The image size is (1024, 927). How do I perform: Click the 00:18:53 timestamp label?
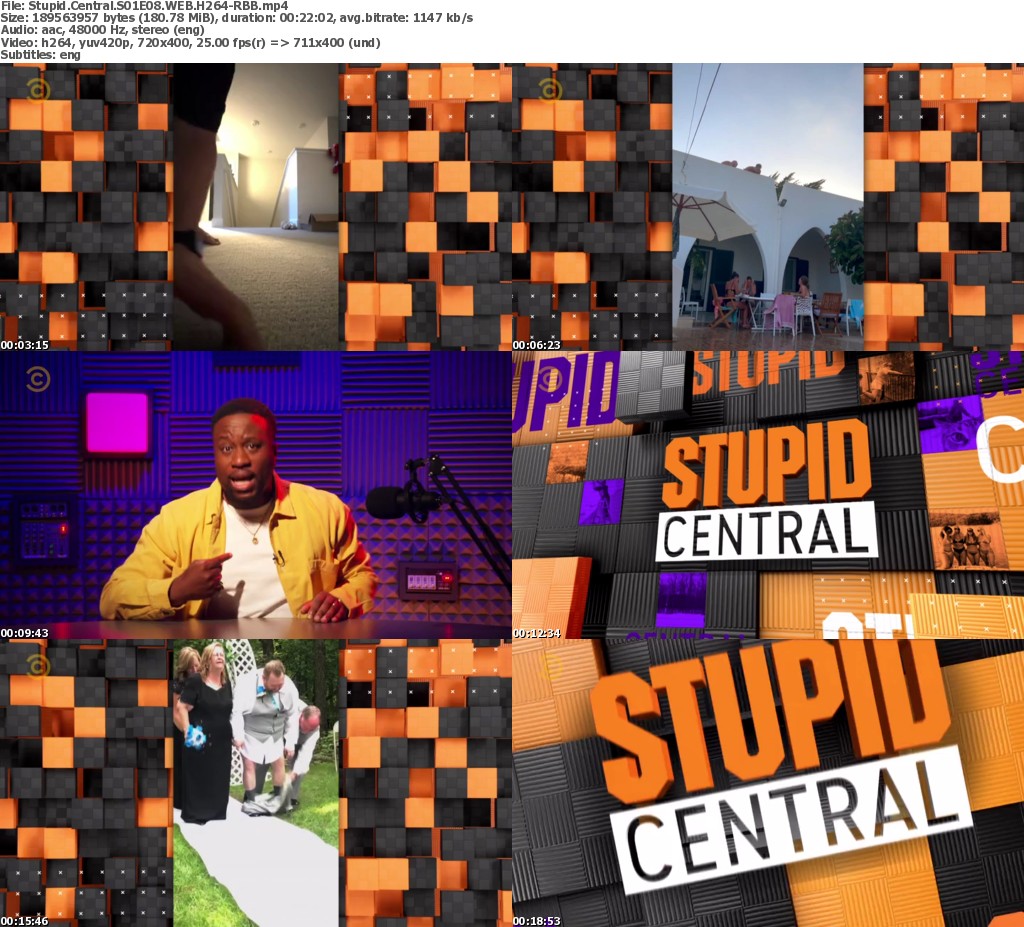click(537, 921)
